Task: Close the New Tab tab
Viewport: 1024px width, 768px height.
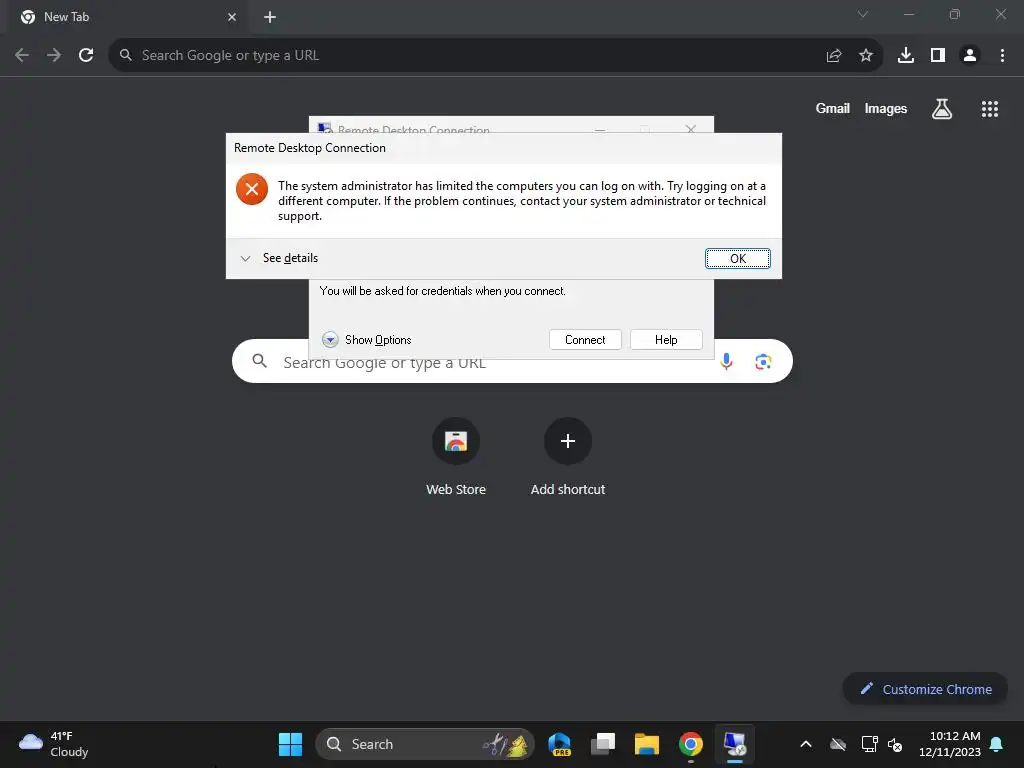Action: pos(232,17)
